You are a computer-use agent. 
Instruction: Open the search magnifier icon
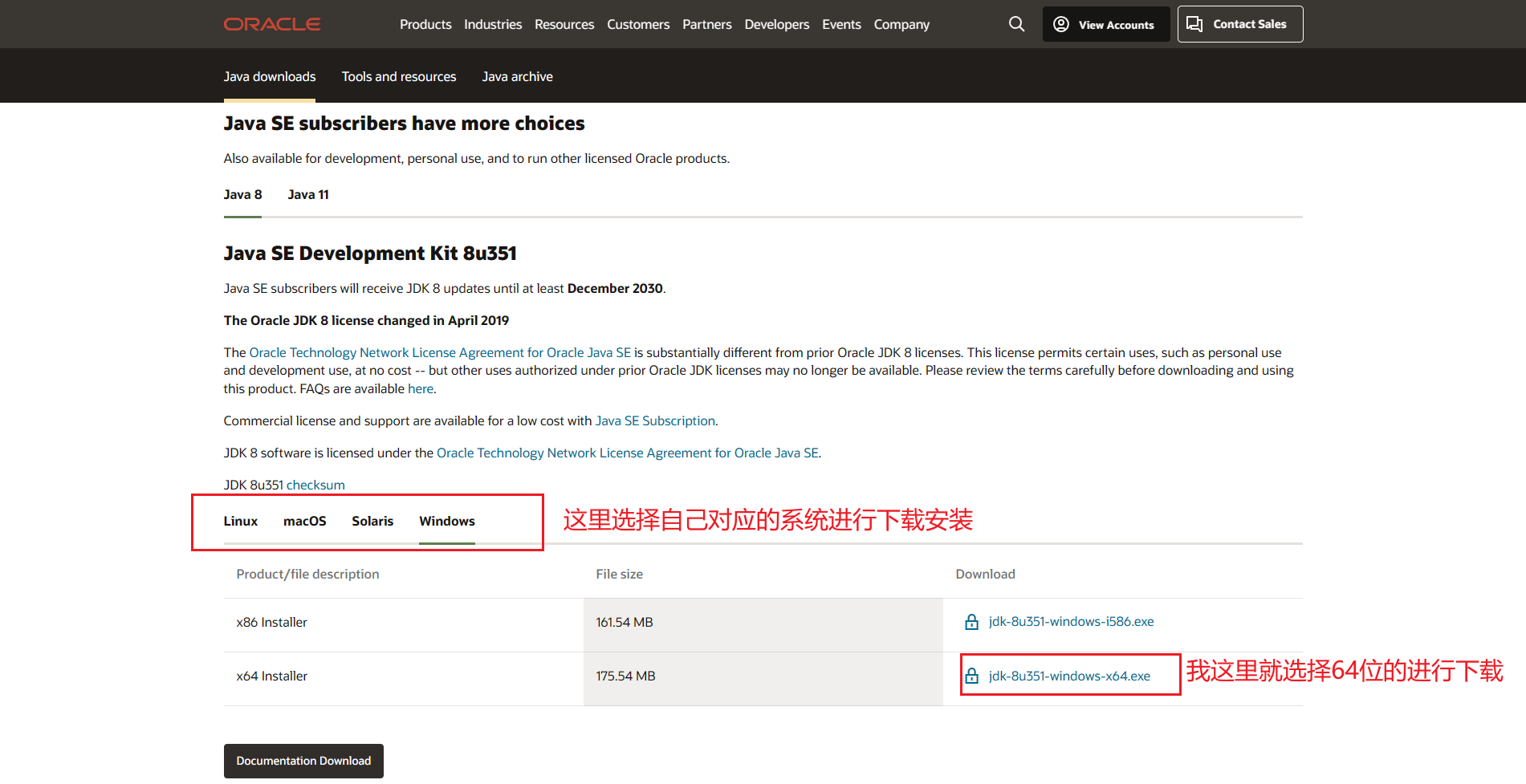(x=1017, y=24)
